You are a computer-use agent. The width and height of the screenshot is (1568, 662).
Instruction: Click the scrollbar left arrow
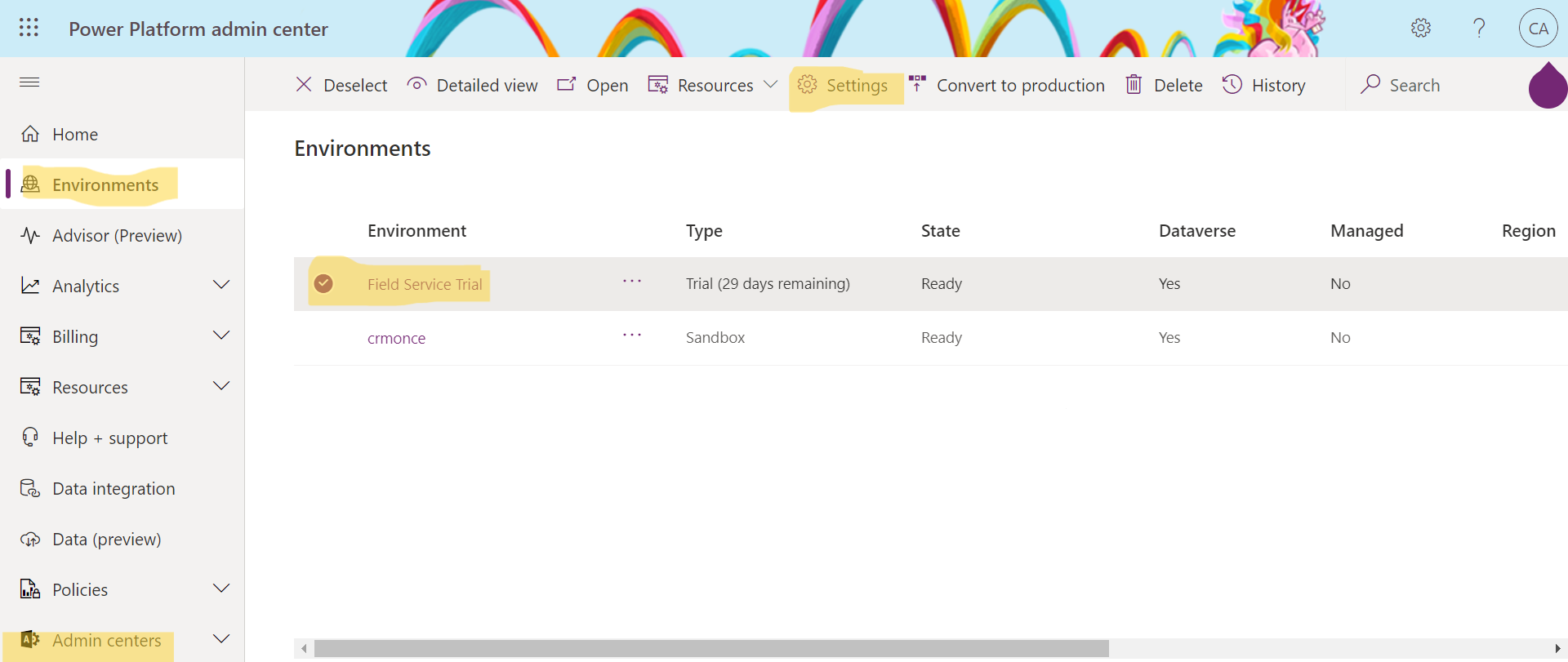point(304,648)
